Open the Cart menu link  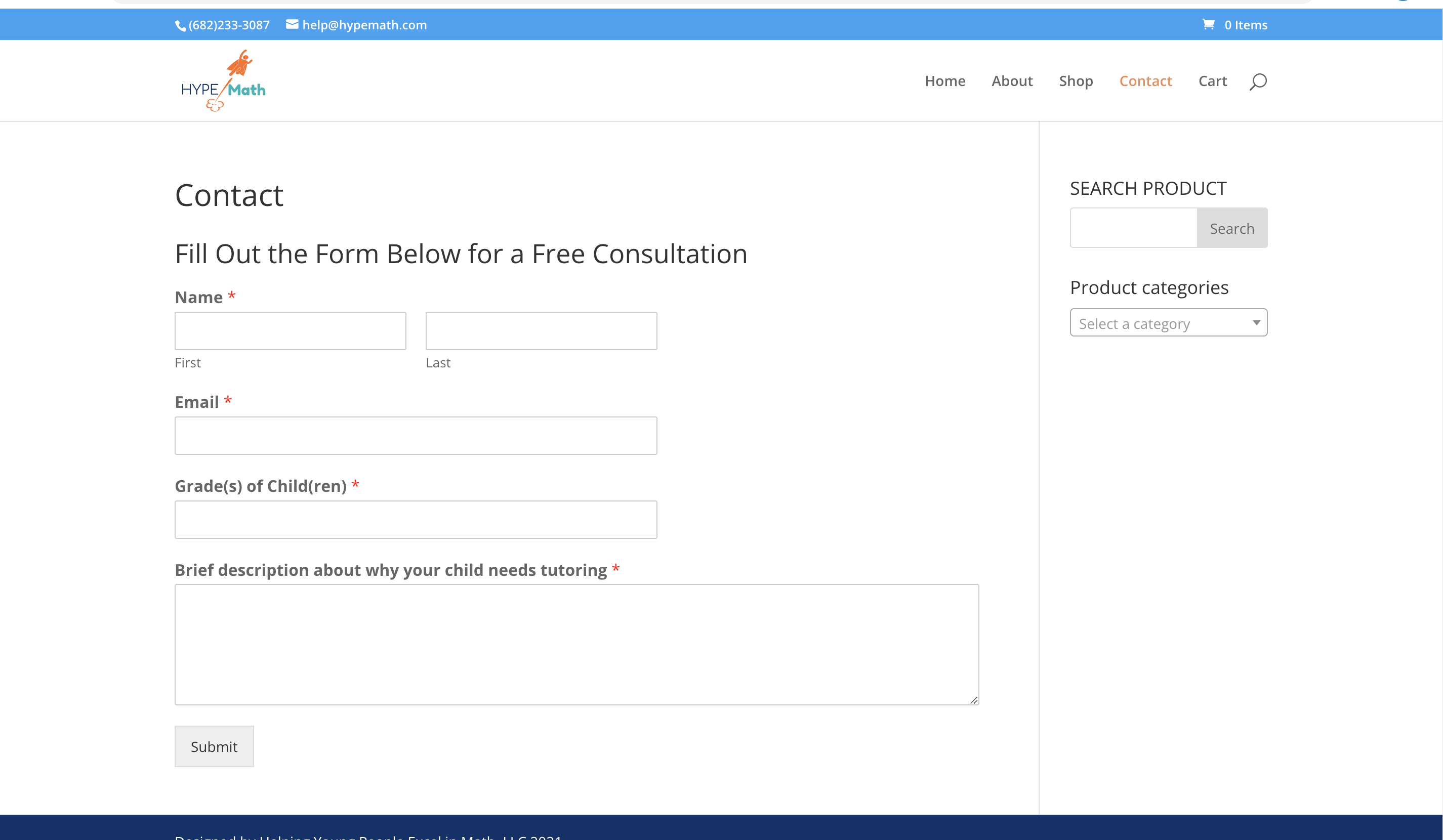[1212, 81]
